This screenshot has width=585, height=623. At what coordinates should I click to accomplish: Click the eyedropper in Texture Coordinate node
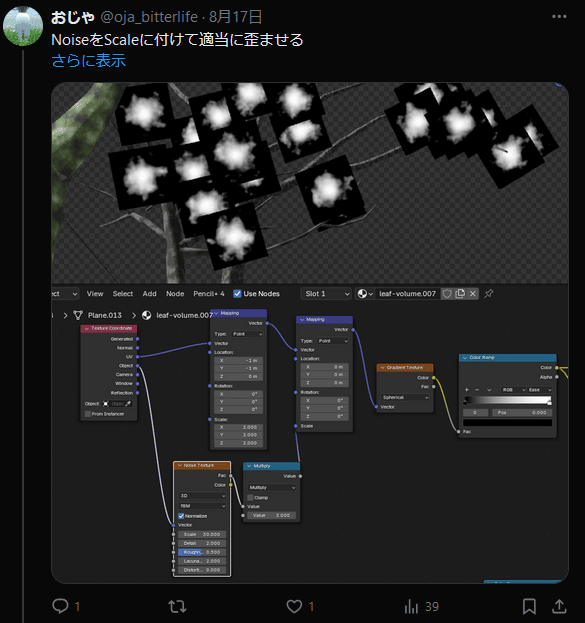pos(128,404)
